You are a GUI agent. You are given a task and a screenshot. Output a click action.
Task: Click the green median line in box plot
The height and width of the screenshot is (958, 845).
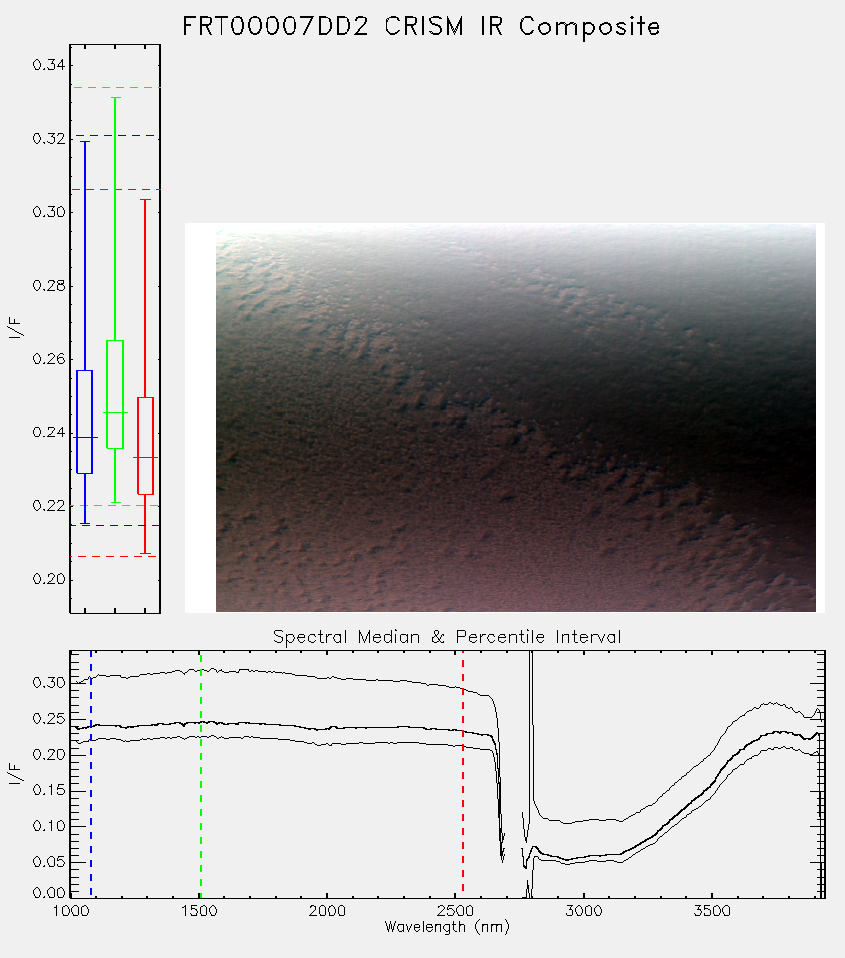(x=115, y=412)
